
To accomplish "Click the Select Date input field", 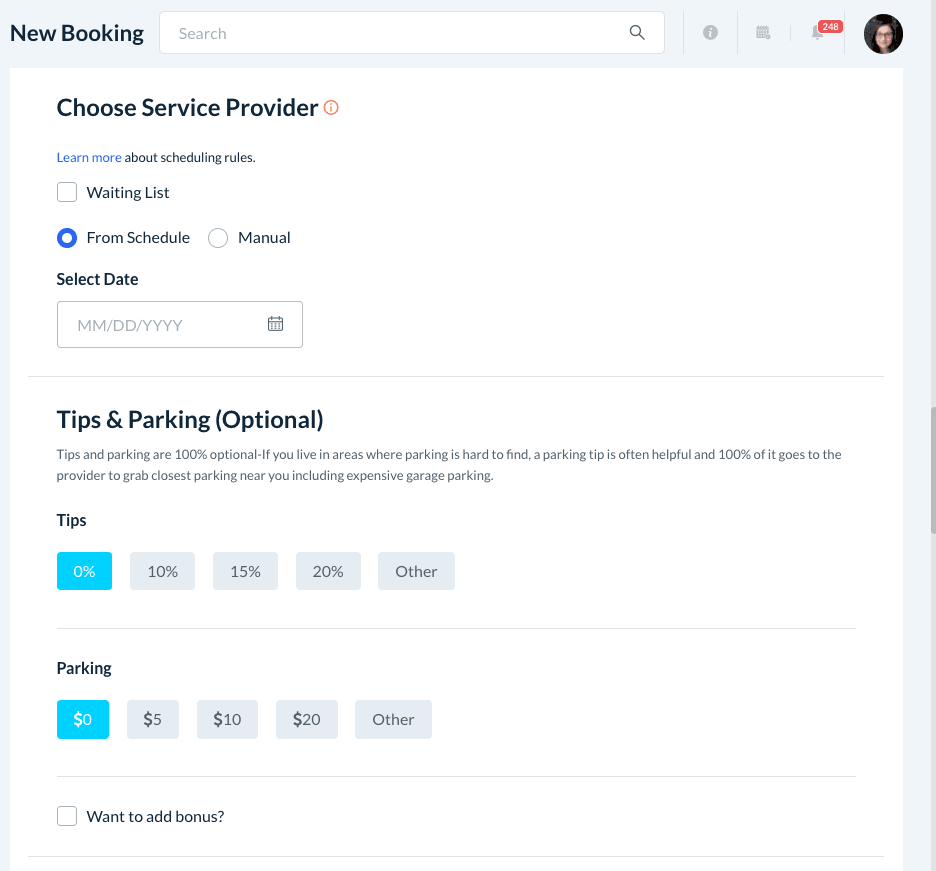I will click(x=160, y=325).
